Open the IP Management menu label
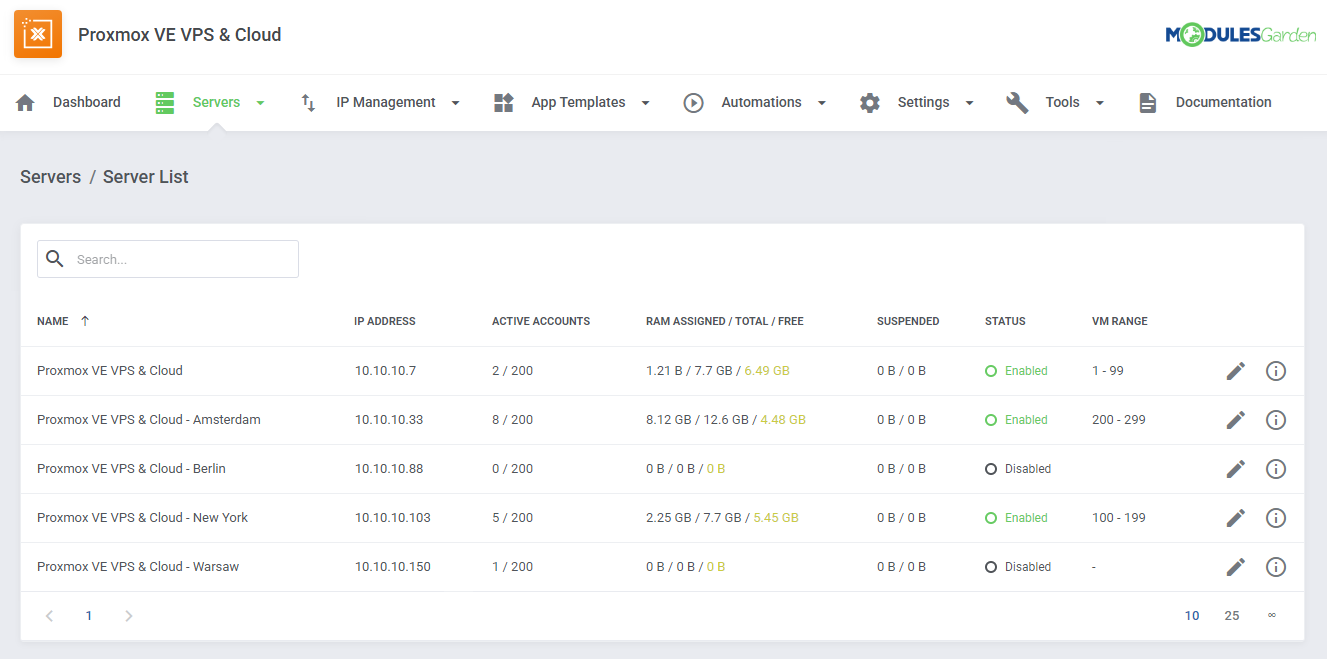 click(386, 102)
